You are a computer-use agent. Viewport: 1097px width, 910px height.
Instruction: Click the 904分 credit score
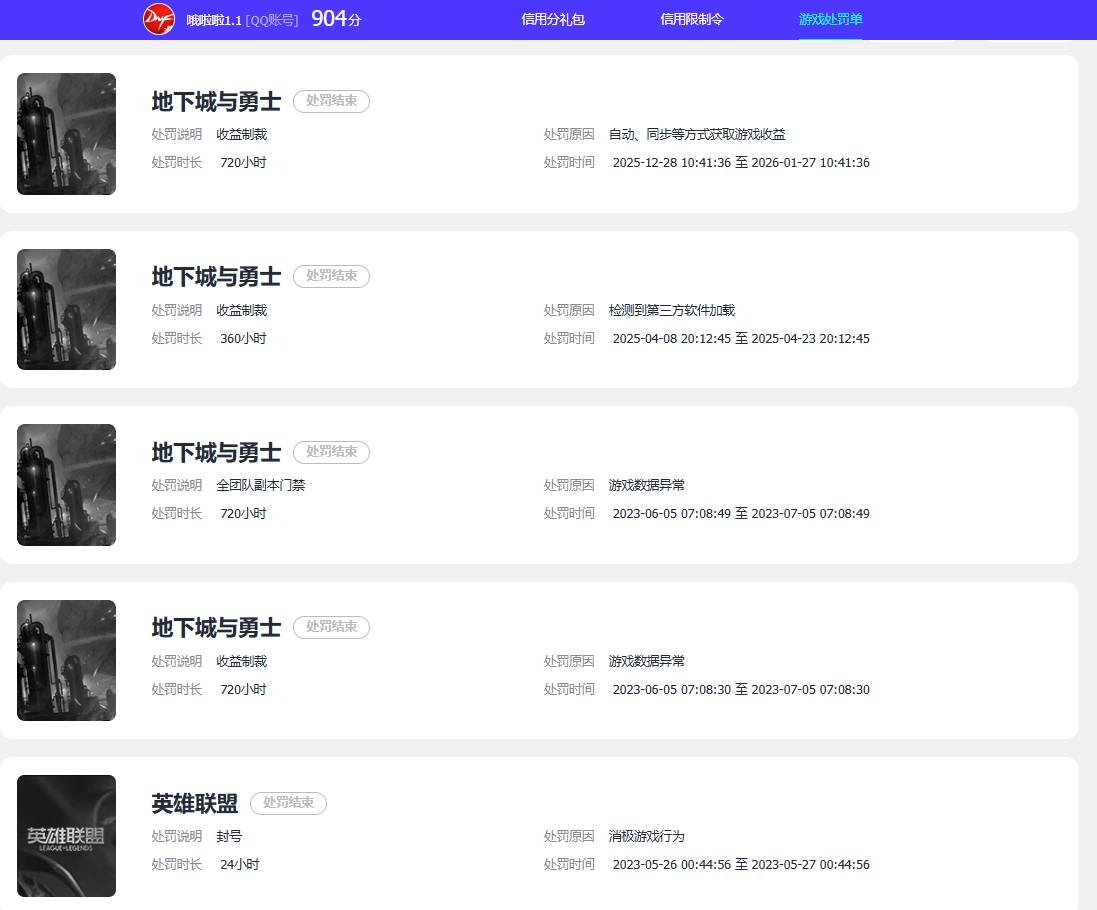336,19
